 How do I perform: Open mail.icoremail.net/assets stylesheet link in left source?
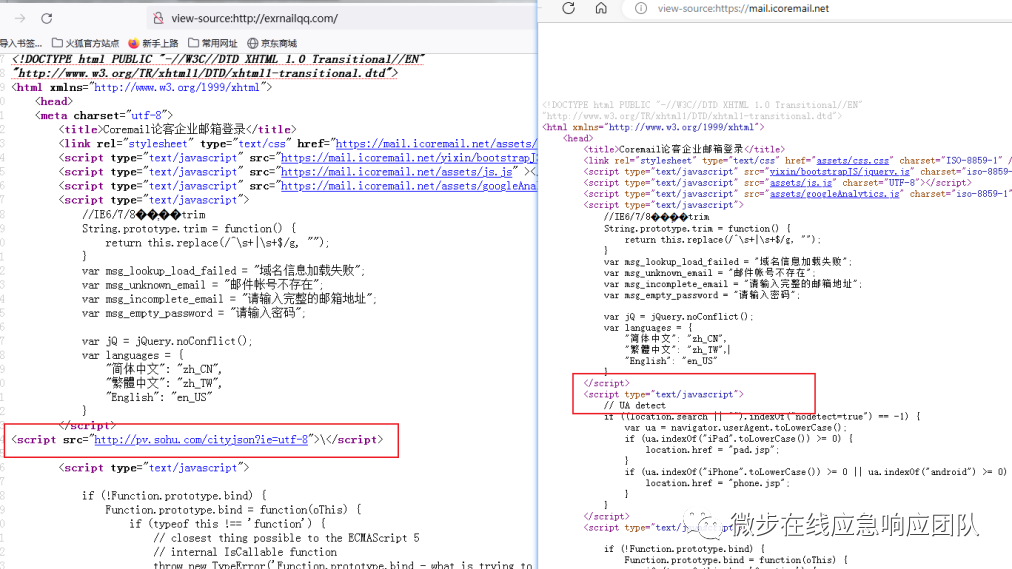[x=436, y=144]
